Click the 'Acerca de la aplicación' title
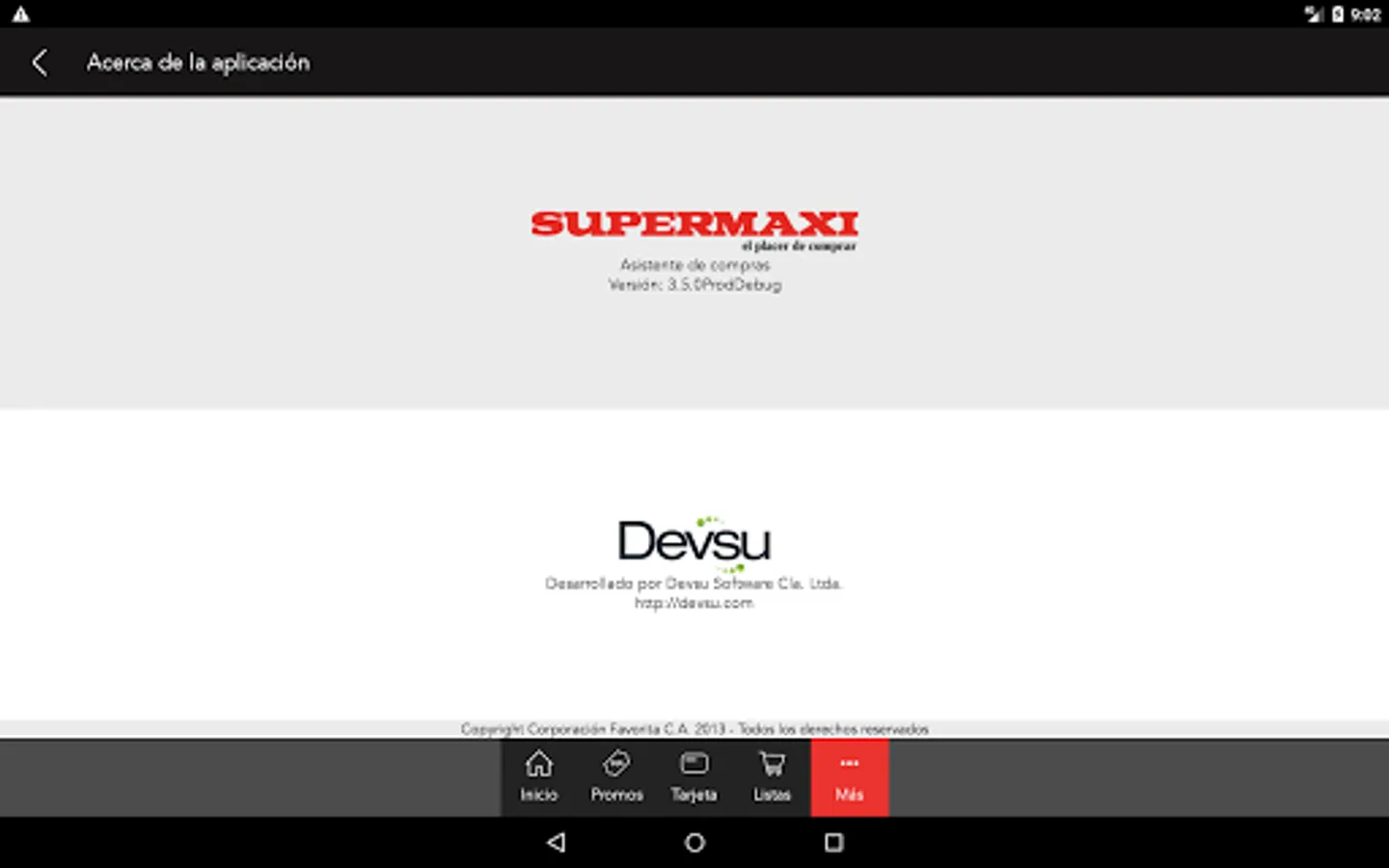Screen dimensions: 1389x868 198,63
